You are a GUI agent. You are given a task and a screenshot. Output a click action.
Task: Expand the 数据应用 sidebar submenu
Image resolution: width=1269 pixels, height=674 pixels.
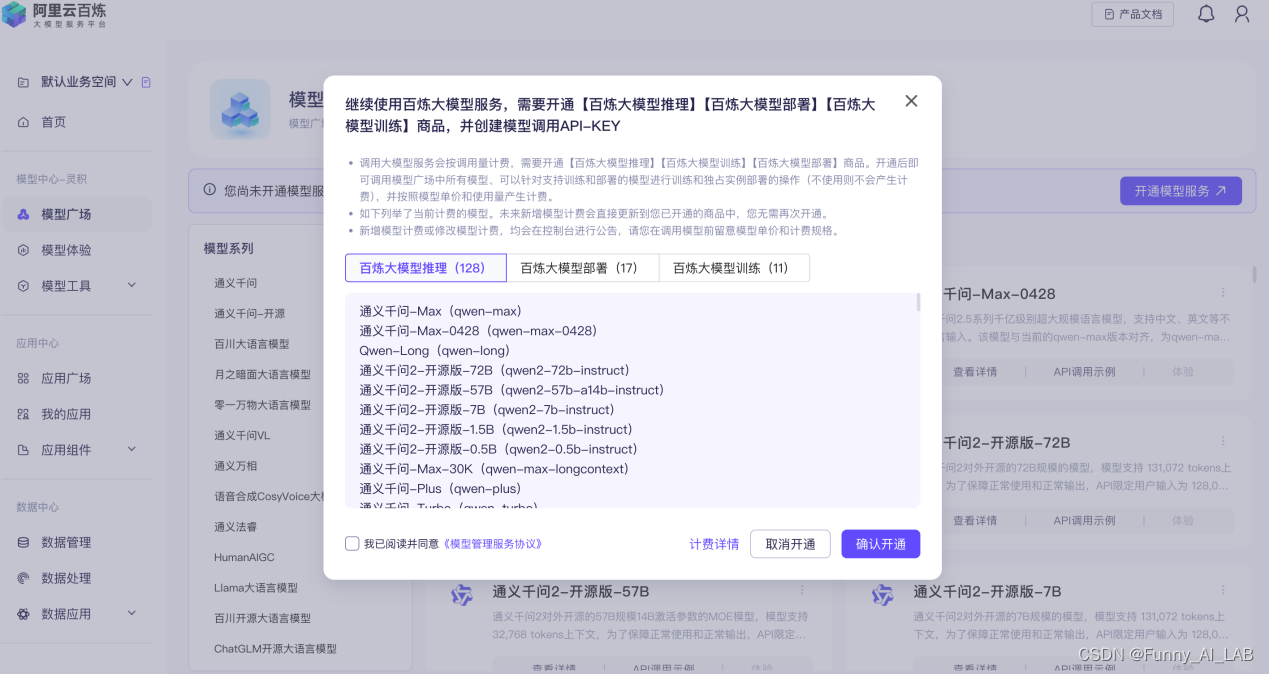[x=132, y=614]
